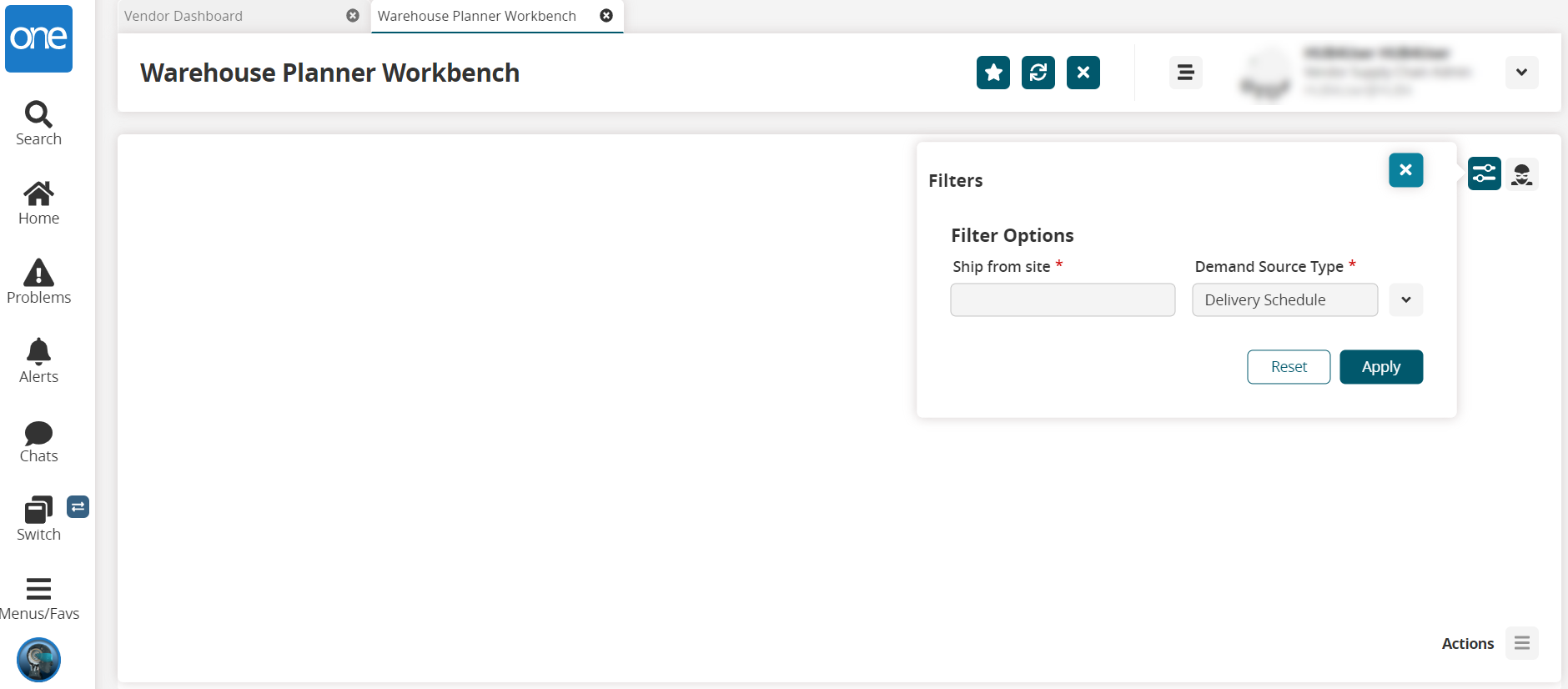Screen dimensions: 1568x689
Task: Focus the Ship from site field
Action: pos(1062,300)
